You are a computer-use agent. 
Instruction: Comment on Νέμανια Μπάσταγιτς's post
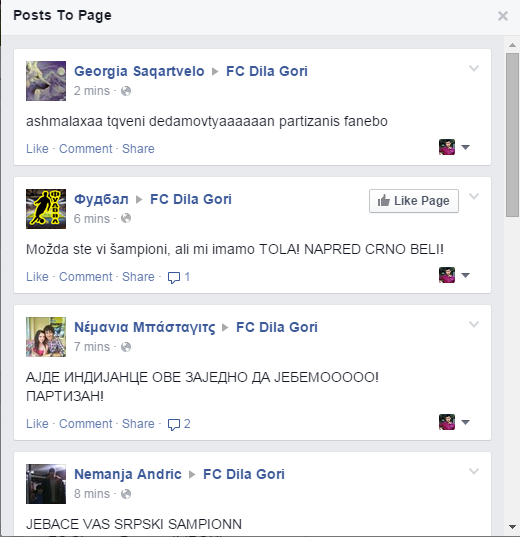[x=86, y=424]
